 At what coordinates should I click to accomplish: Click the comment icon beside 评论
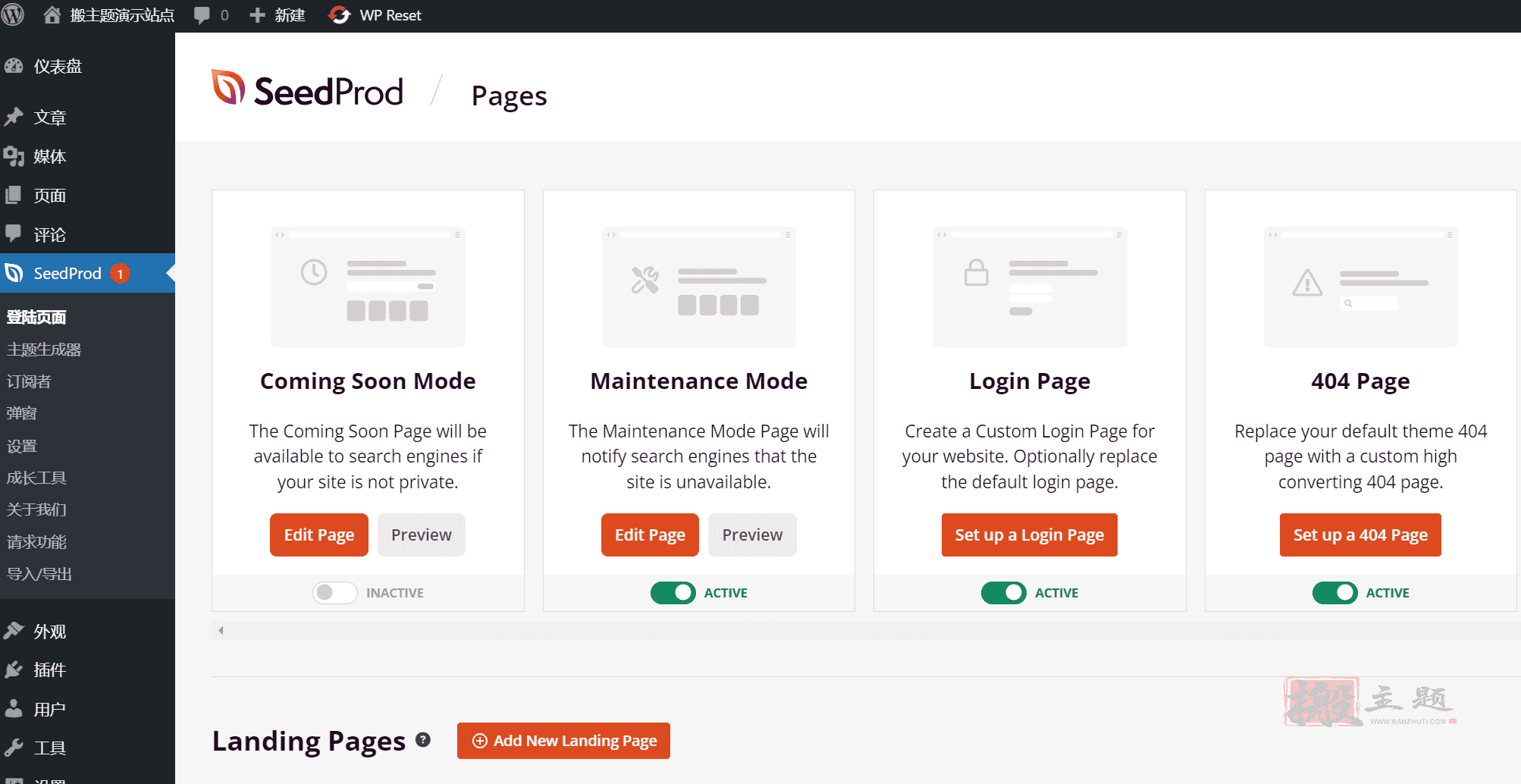pos(14,234)
